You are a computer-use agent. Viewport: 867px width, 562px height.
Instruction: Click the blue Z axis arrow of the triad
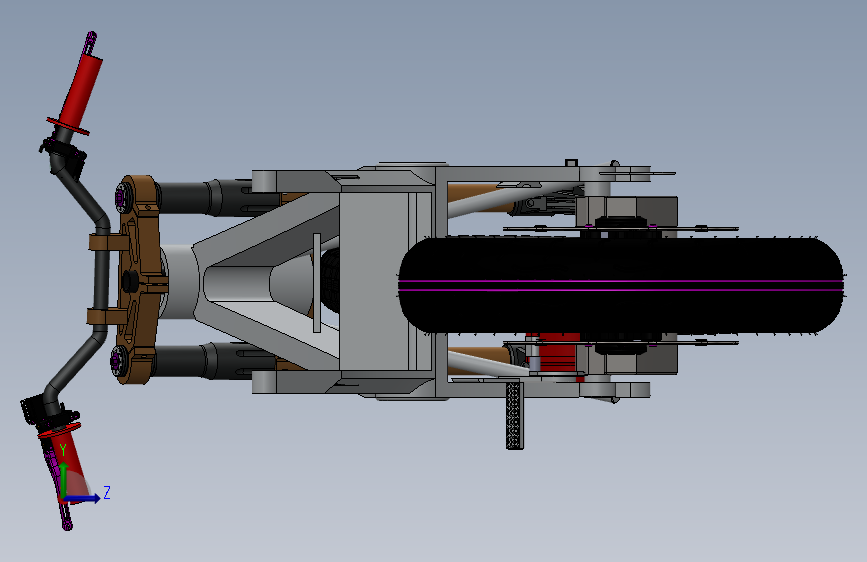(82, 498)
